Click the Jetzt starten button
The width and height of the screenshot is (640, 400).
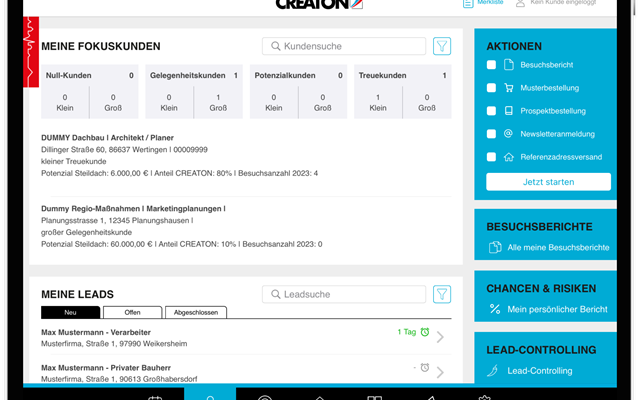click(x=548, y=182)
